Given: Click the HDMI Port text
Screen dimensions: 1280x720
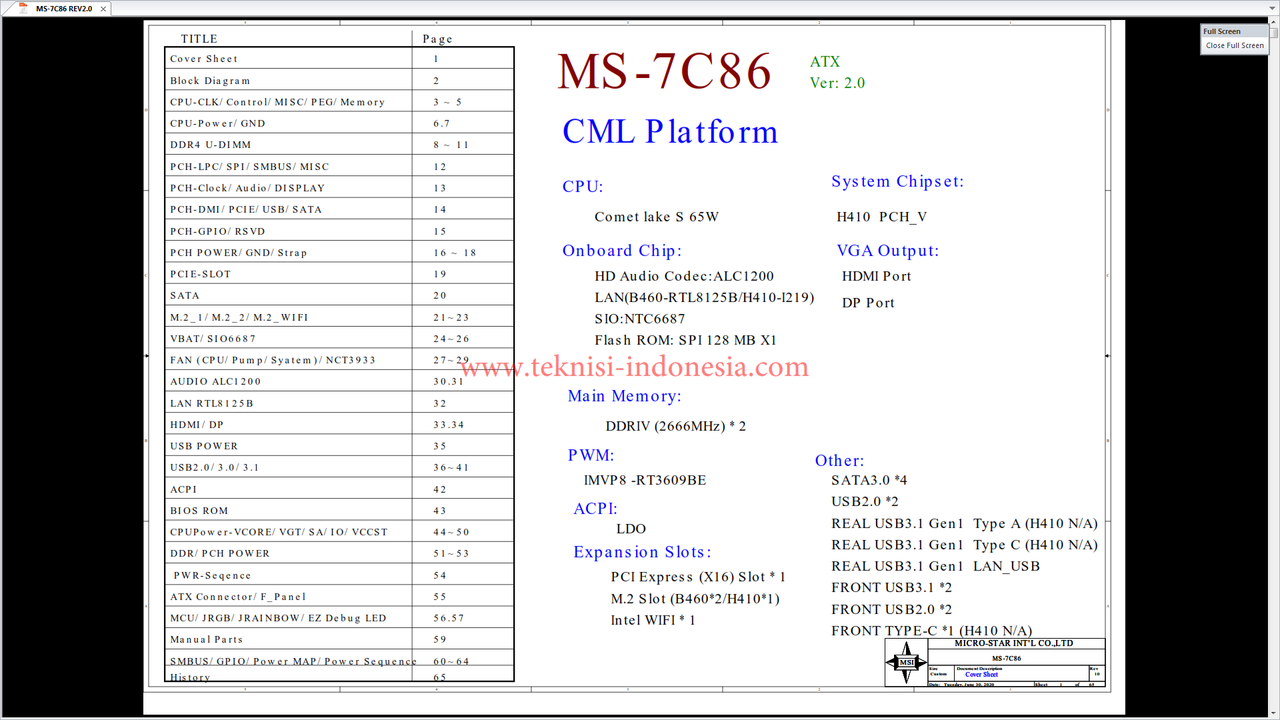Looking at the screenshot, I should [877, 276].
